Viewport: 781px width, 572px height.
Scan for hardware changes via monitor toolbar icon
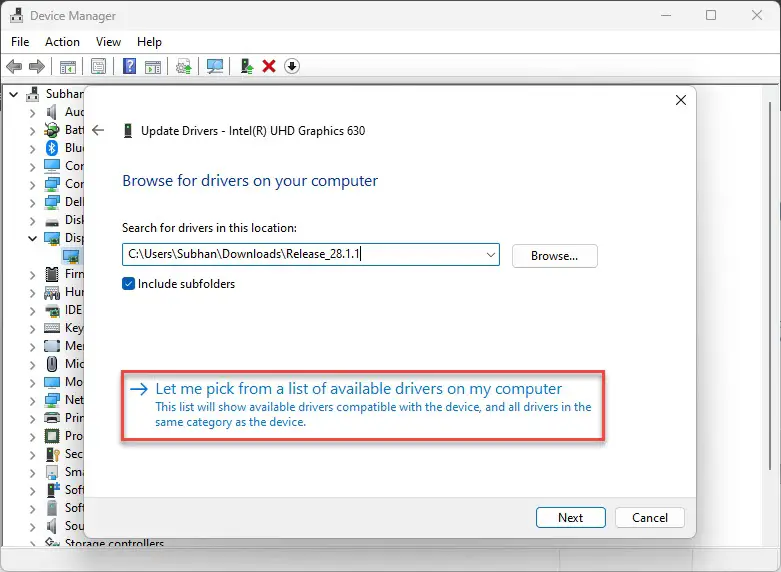pyautogui.click(x=215, y=66)
